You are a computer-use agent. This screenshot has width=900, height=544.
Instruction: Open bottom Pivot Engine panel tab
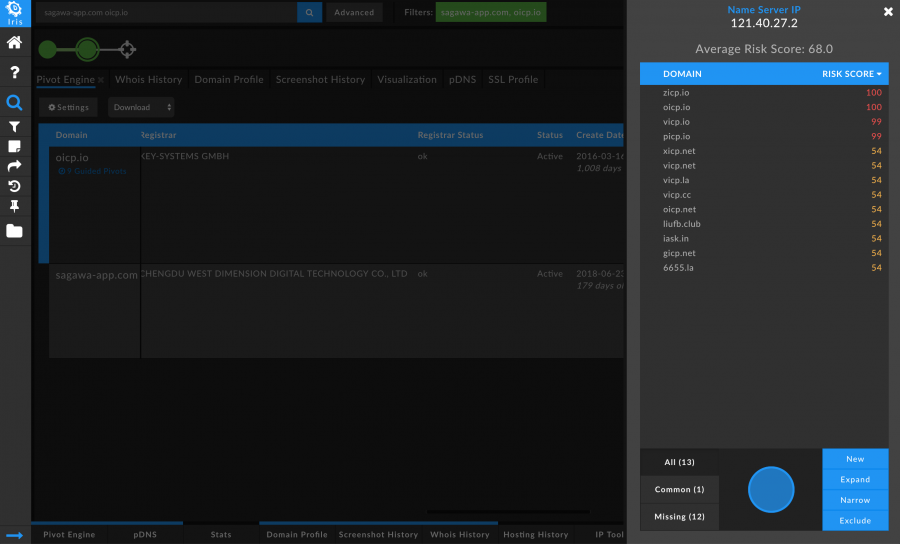[69, 534]
